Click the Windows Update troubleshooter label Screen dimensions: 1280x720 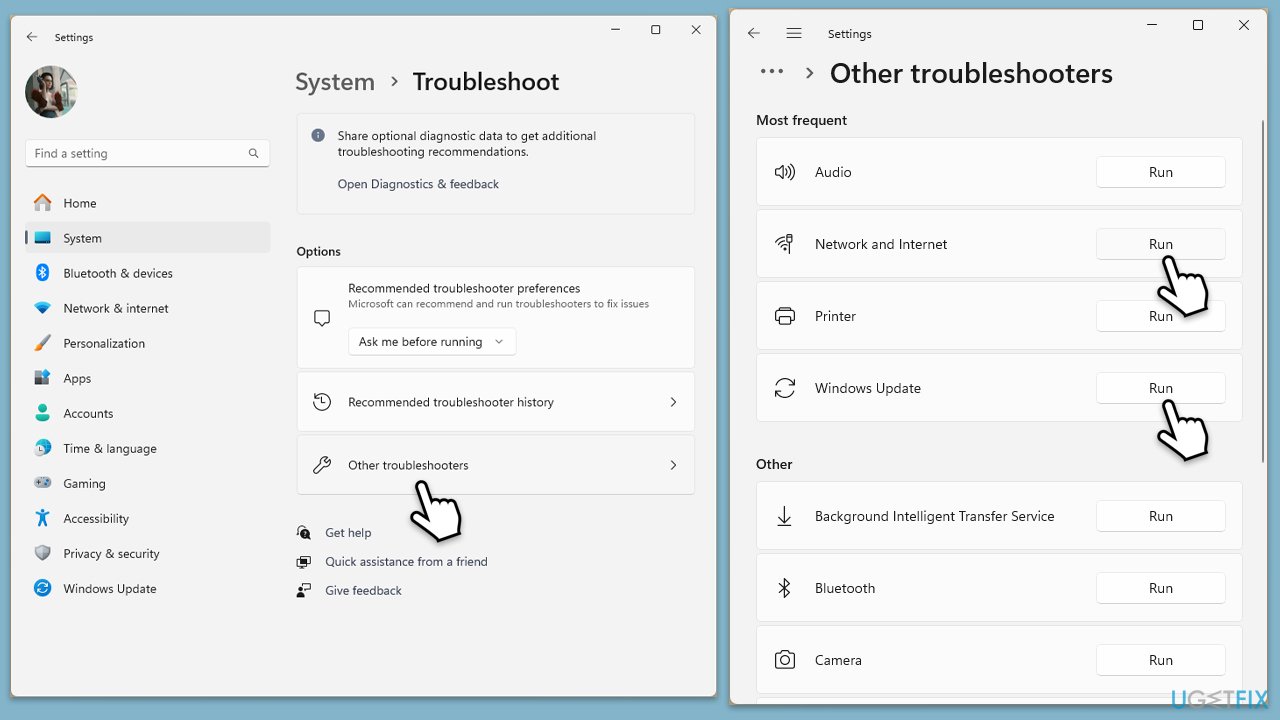click(x=868, y=388)
